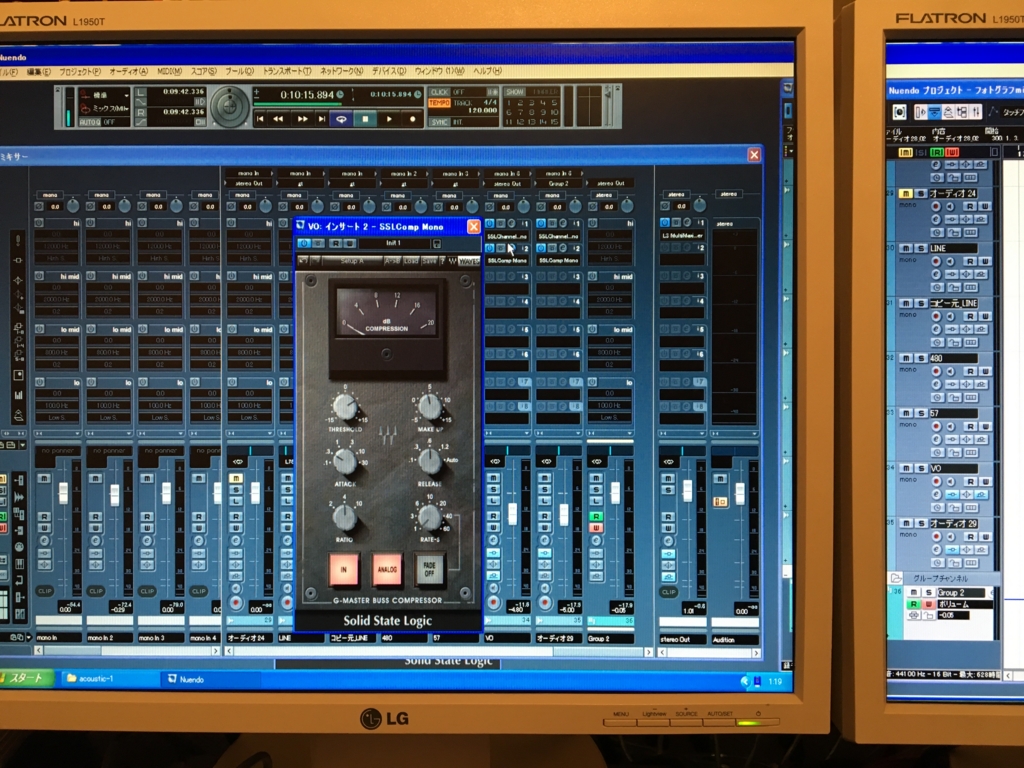The image size is (1024, 768).
Task: Open the Windows スタート menu
Action: point(26,678)
